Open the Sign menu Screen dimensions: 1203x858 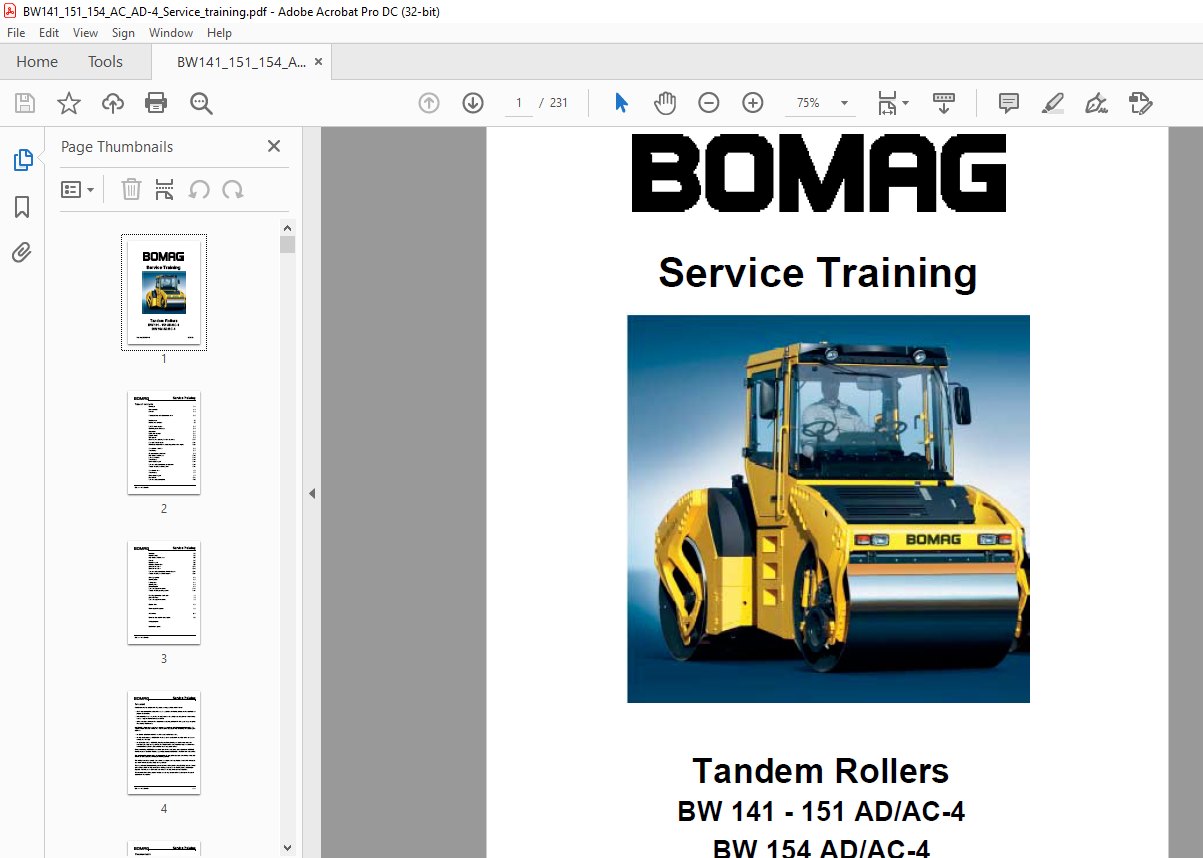tap(123, 33)
